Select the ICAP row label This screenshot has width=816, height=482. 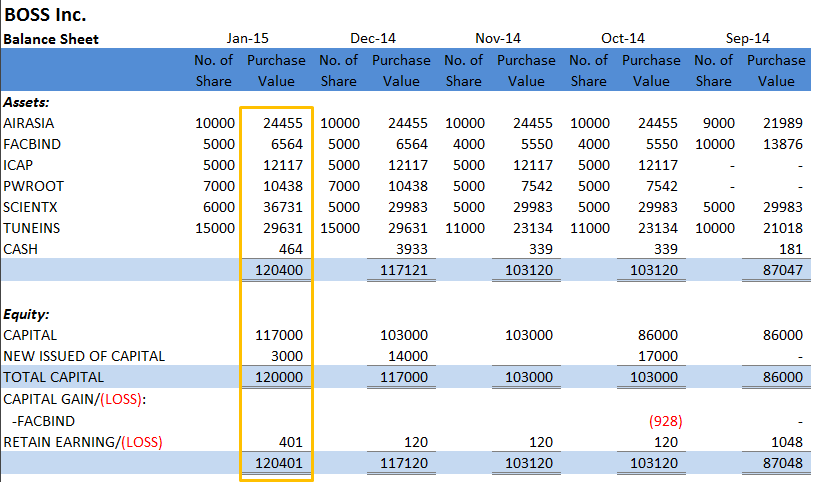[18, 165]
